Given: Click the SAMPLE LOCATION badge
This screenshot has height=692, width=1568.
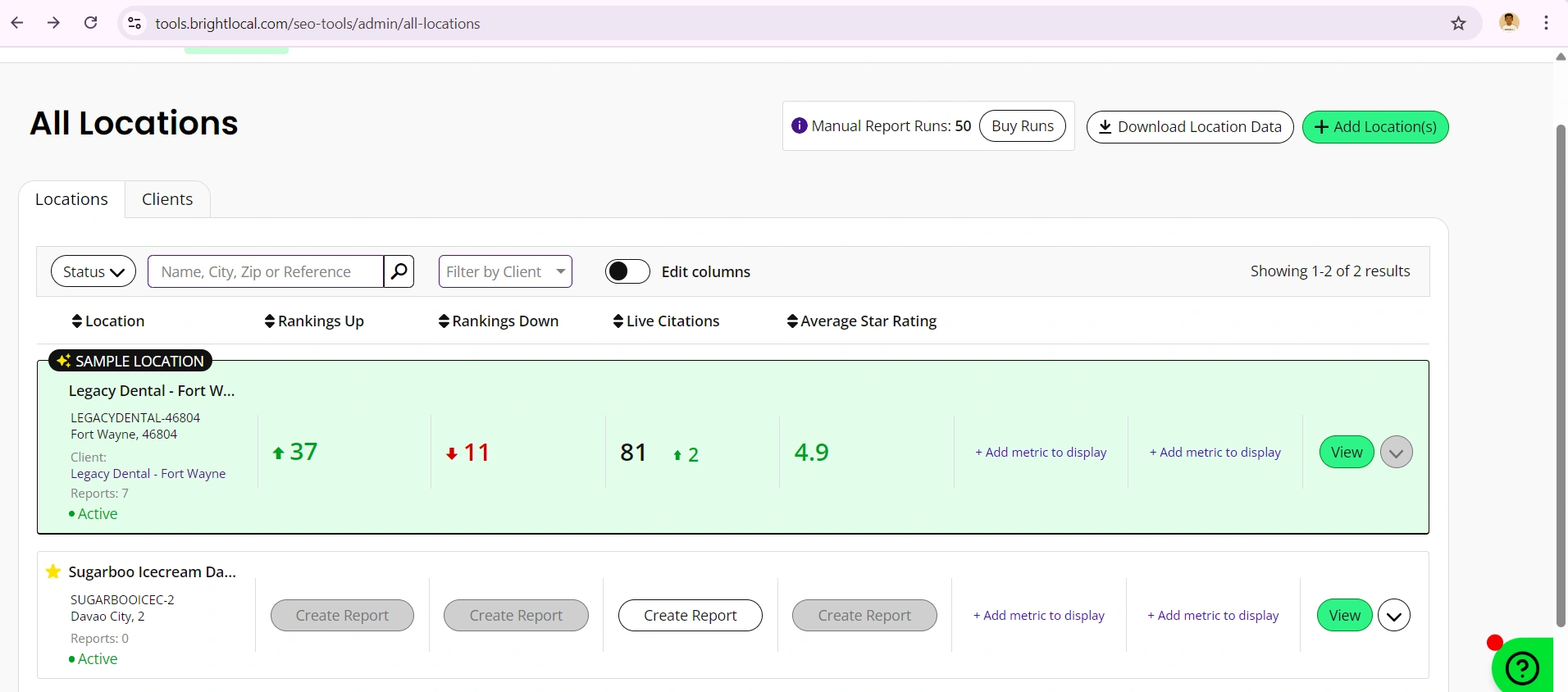Looking at the screenshot, I should (130, 361).
